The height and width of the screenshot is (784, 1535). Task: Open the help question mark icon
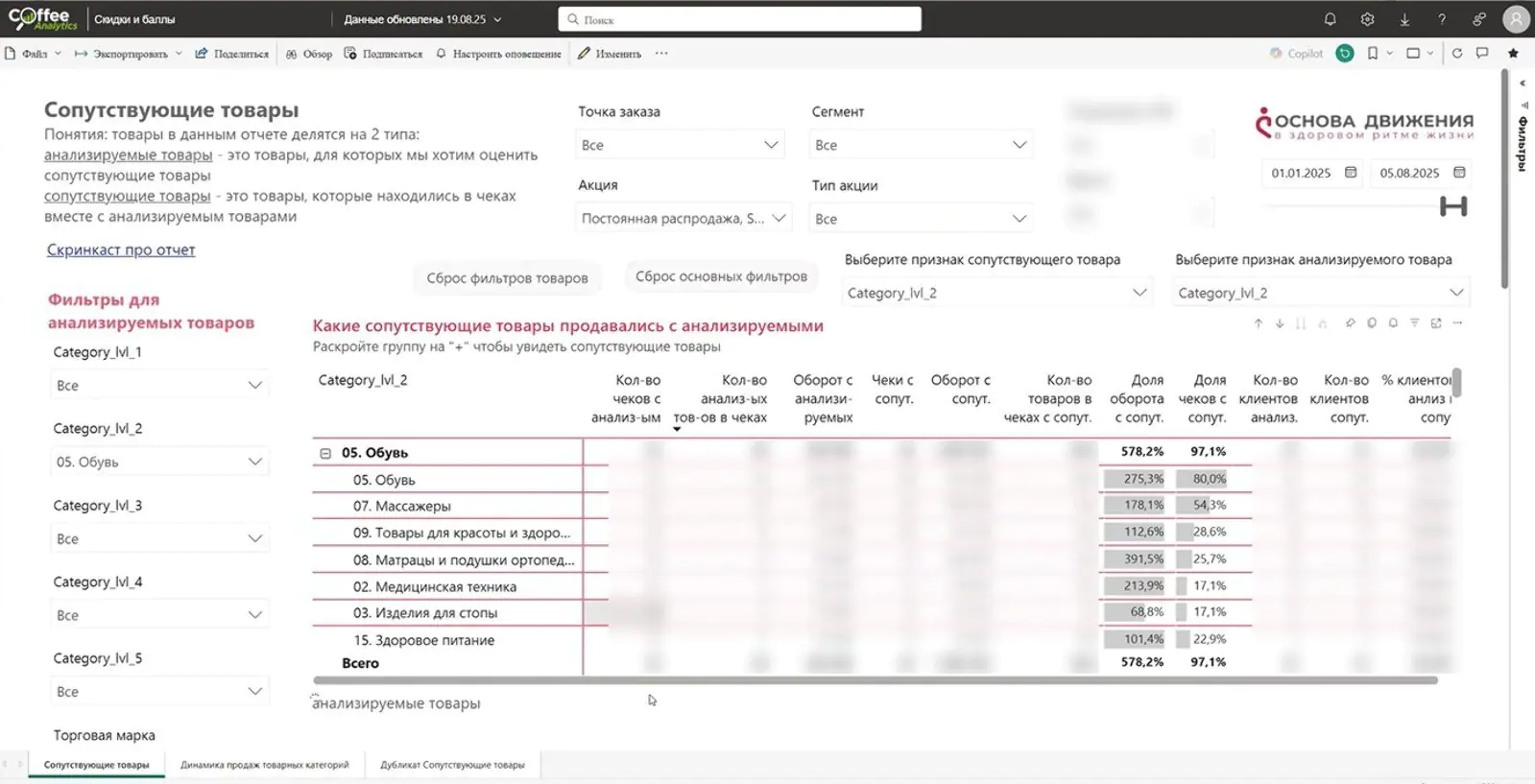pyautogui.click(x=1442, y=19)
